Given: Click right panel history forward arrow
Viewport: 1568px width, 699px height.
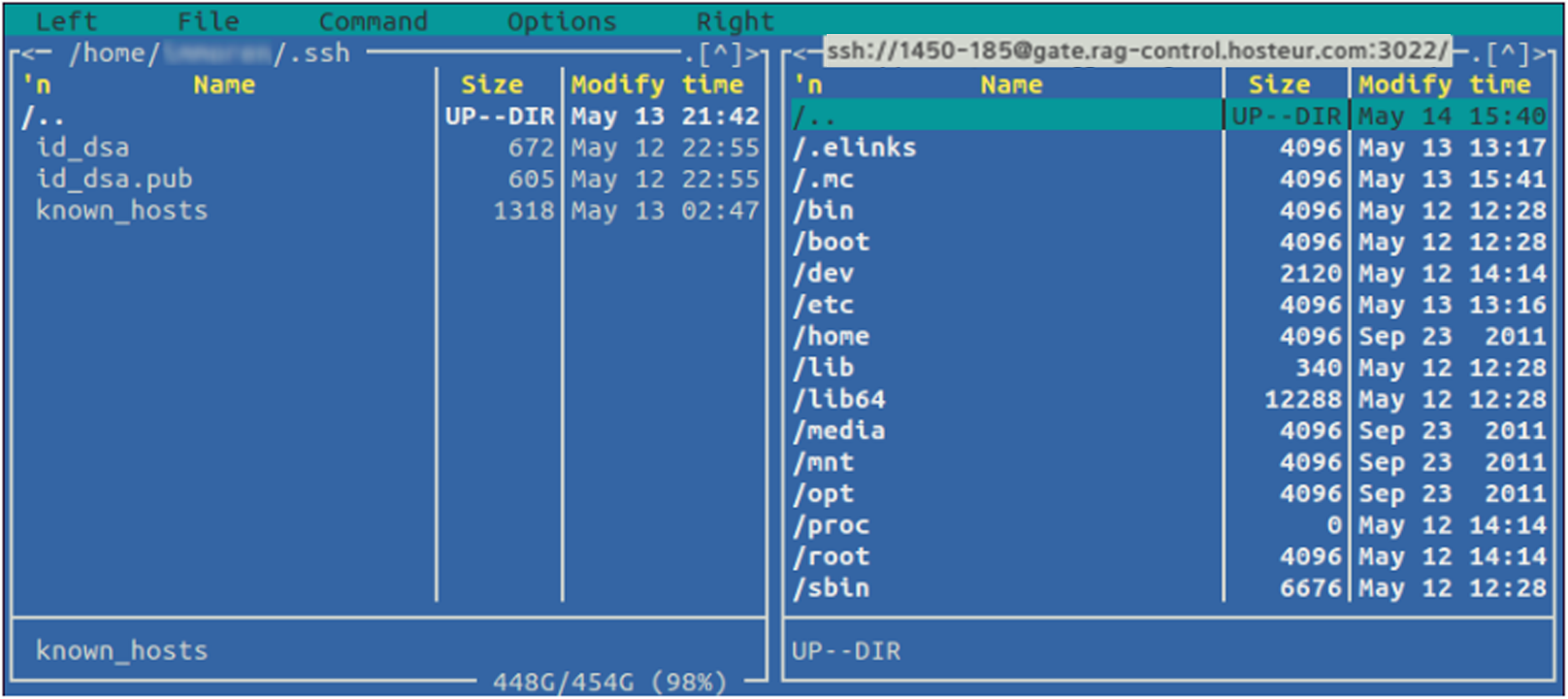Looking at the screenshot, I should (x=1538, y=53).
